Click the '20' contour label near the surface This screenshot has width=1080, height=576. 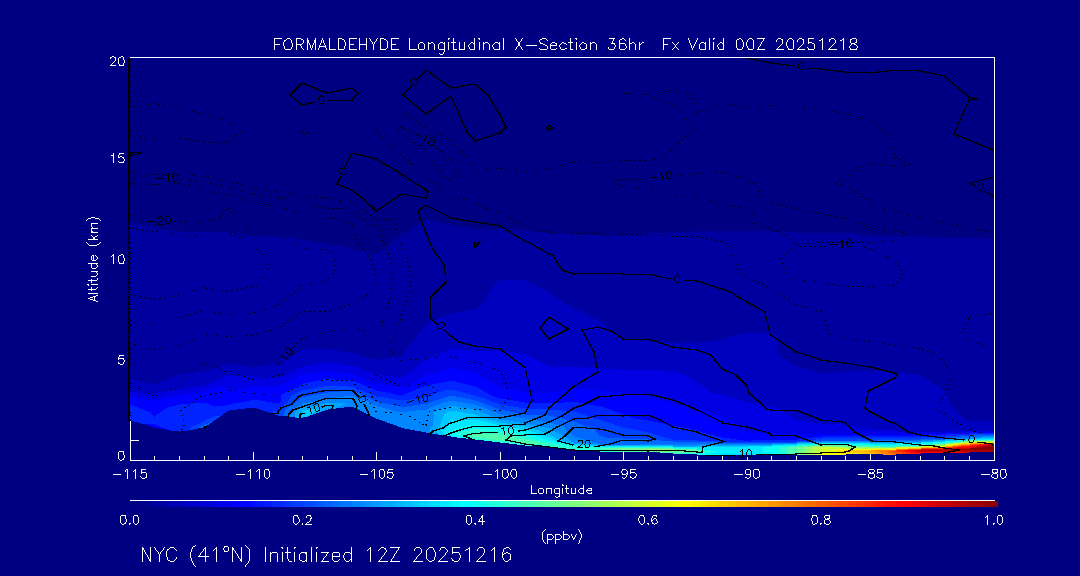[584, 443]
